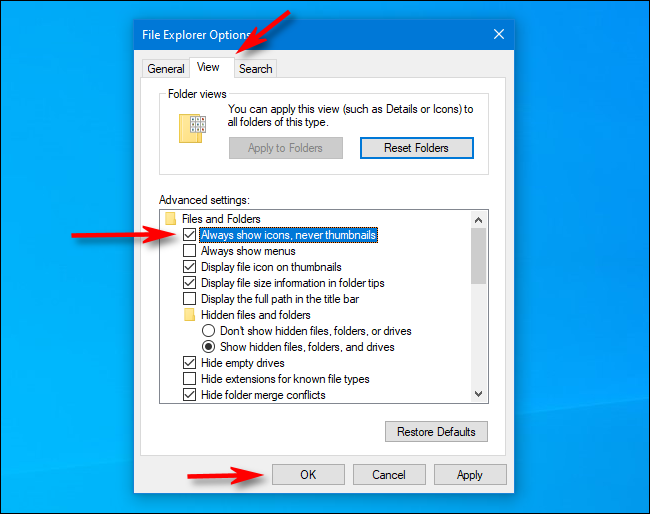Click the Files and Folders folder icon

171,219
